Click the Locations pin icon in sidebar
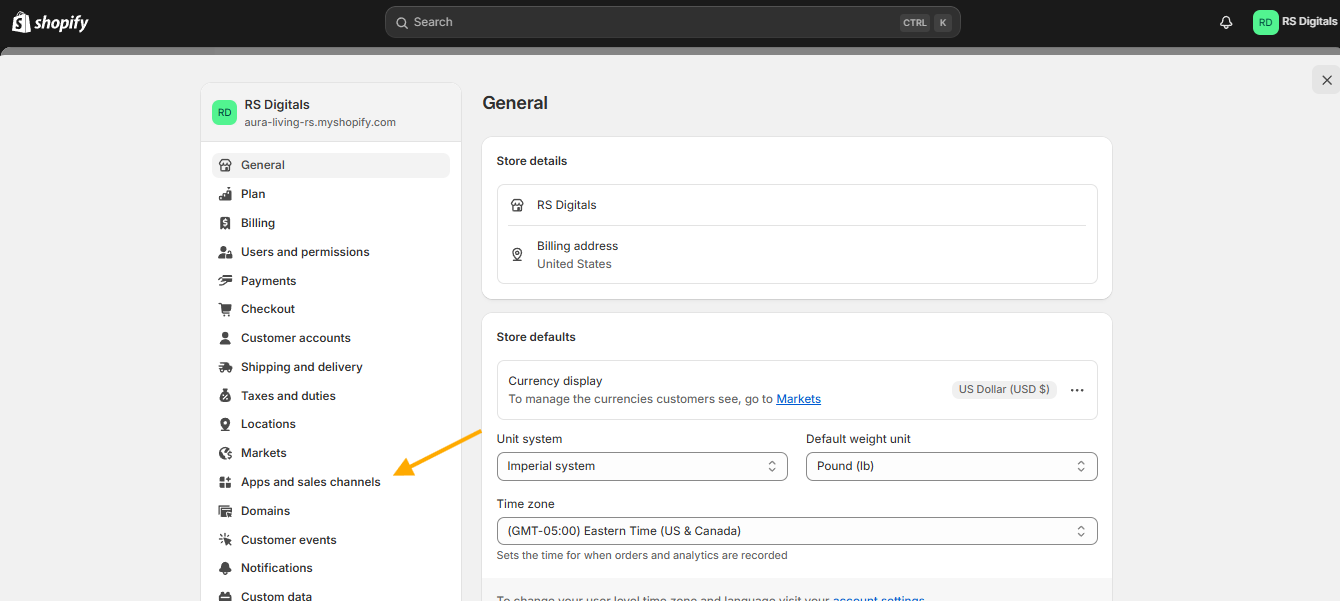Viewport: 1340px width, 601px height. point(225,424)
